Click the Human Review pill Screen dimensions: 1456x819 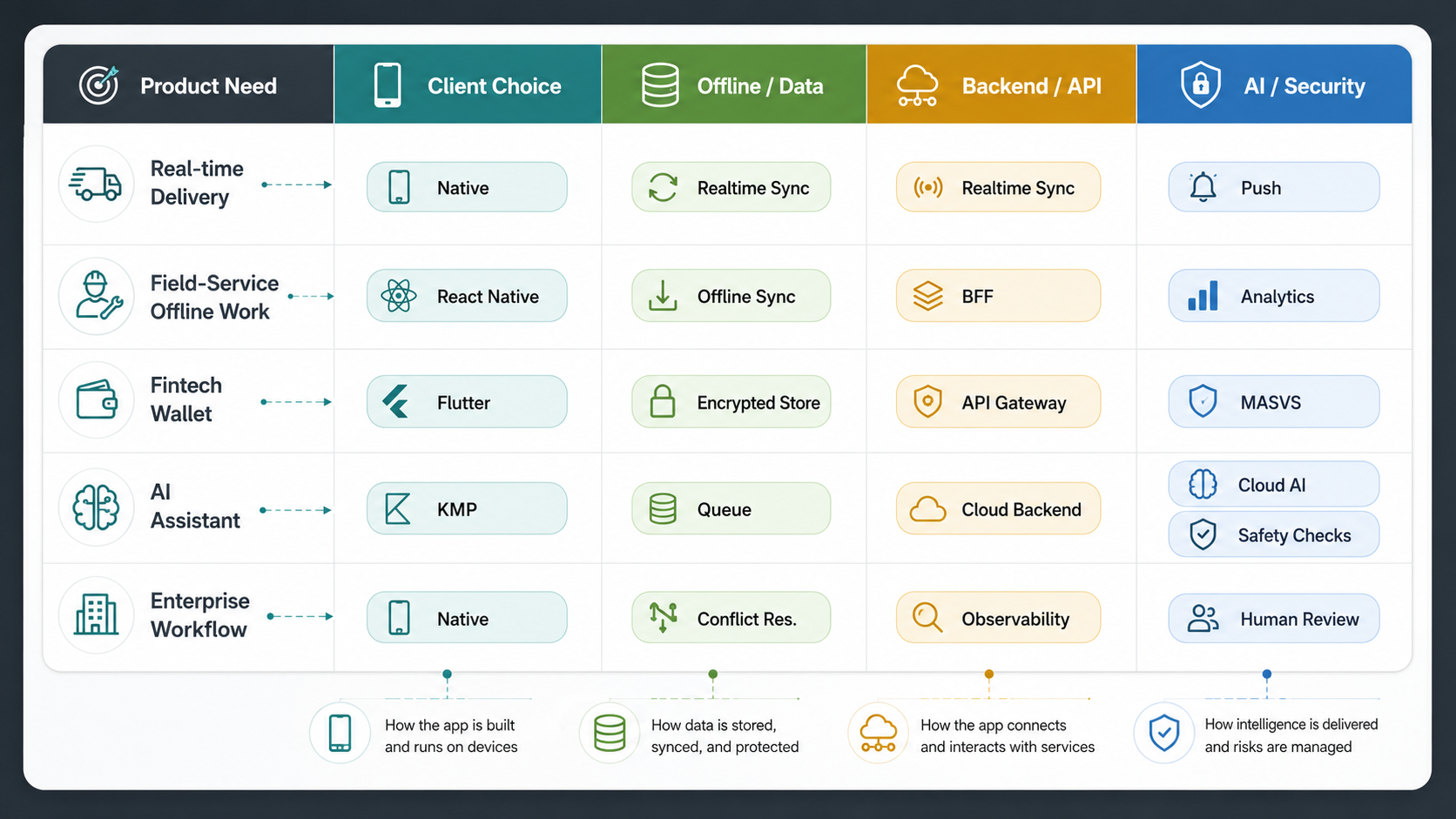click(1274, 618)
